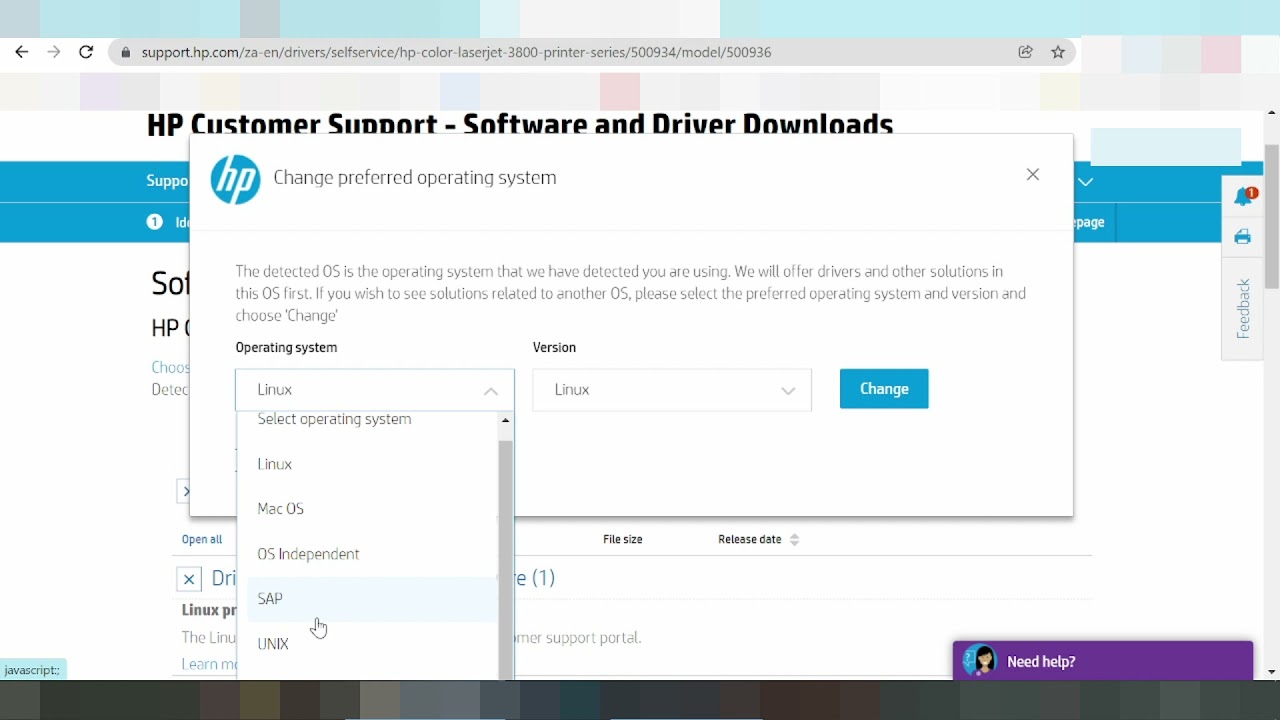
Task: Open the Need help? chat widget
Action: (1103, 661)
